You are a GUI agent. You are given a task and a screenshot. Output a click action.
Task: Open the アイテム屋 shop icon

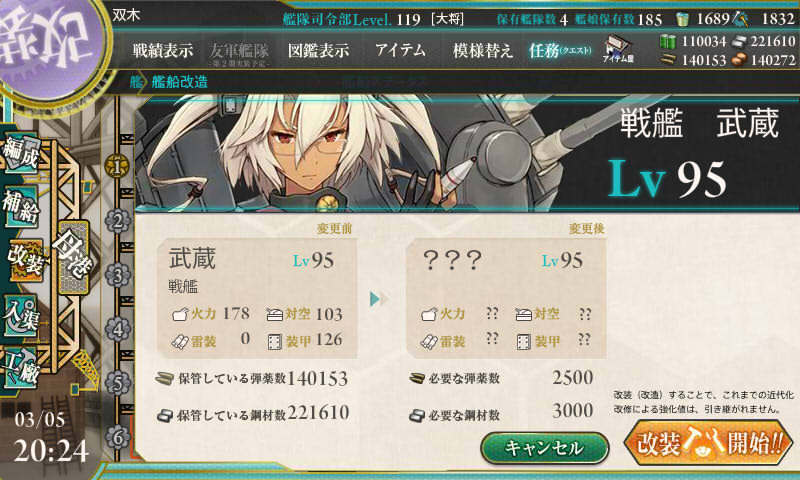pos(618,49)
